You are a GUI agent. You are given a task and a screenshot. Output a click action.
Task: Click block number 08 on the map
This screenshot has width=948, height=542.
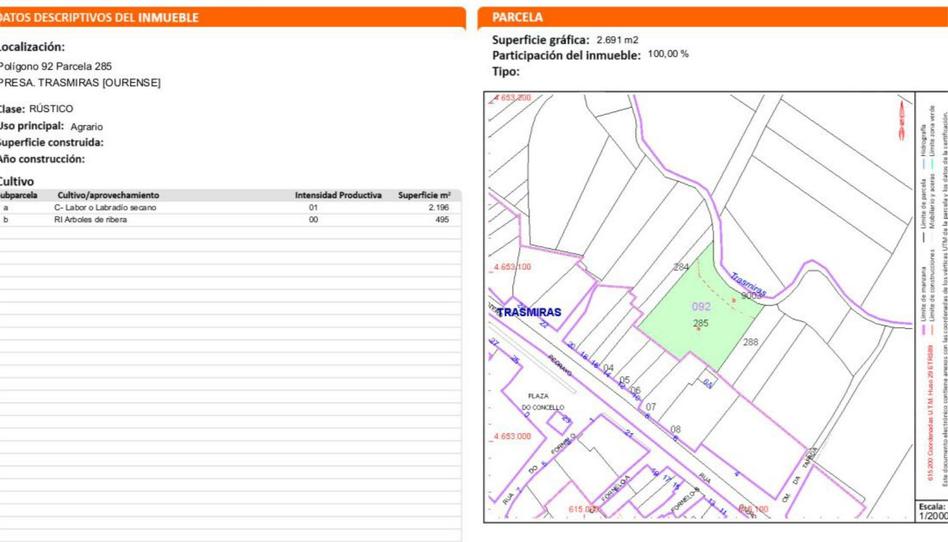675,429
